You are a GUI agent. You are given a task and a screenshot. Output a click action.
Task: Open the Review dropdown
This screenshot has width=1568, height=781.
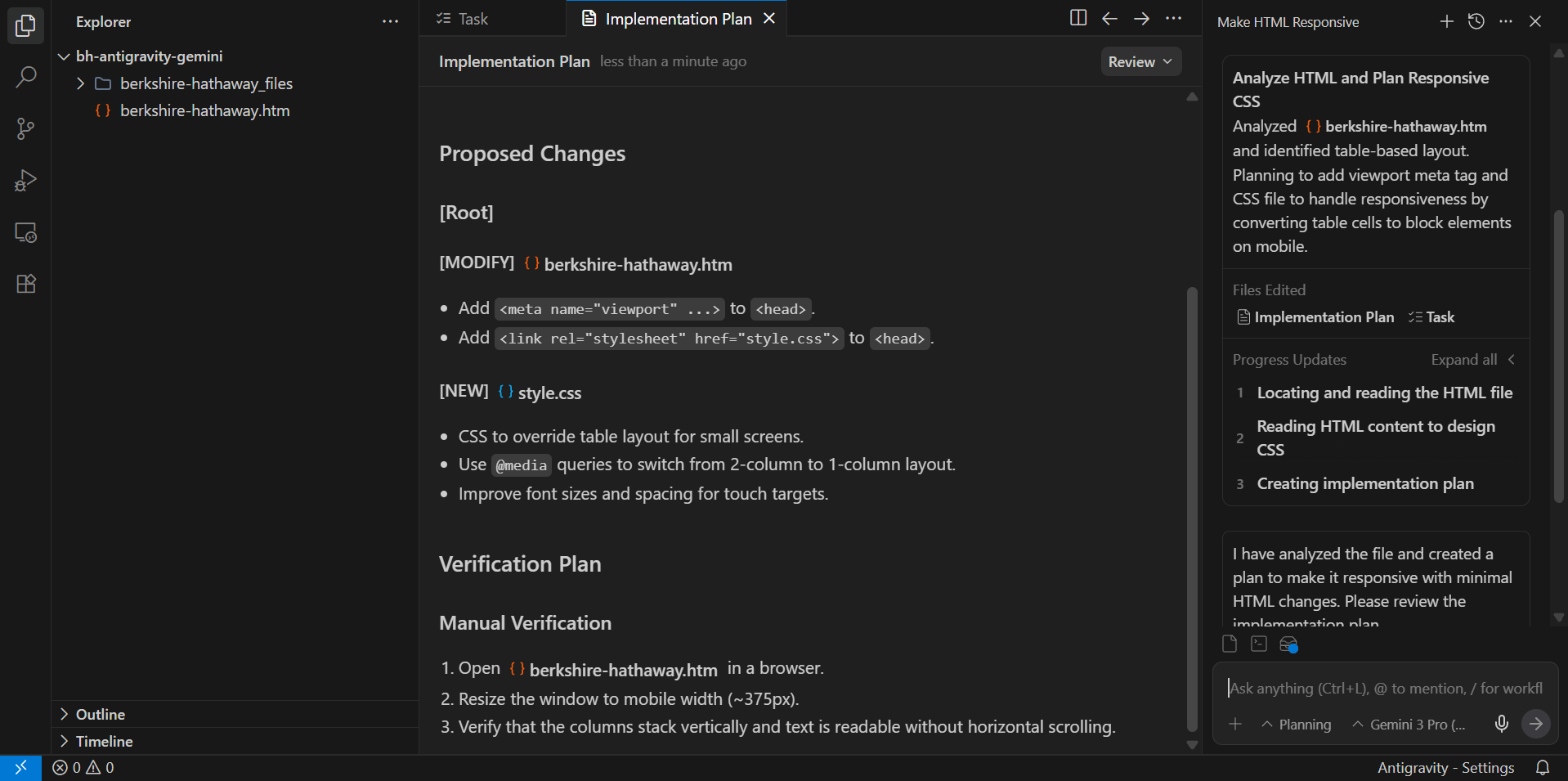[x=1140, y=62]
